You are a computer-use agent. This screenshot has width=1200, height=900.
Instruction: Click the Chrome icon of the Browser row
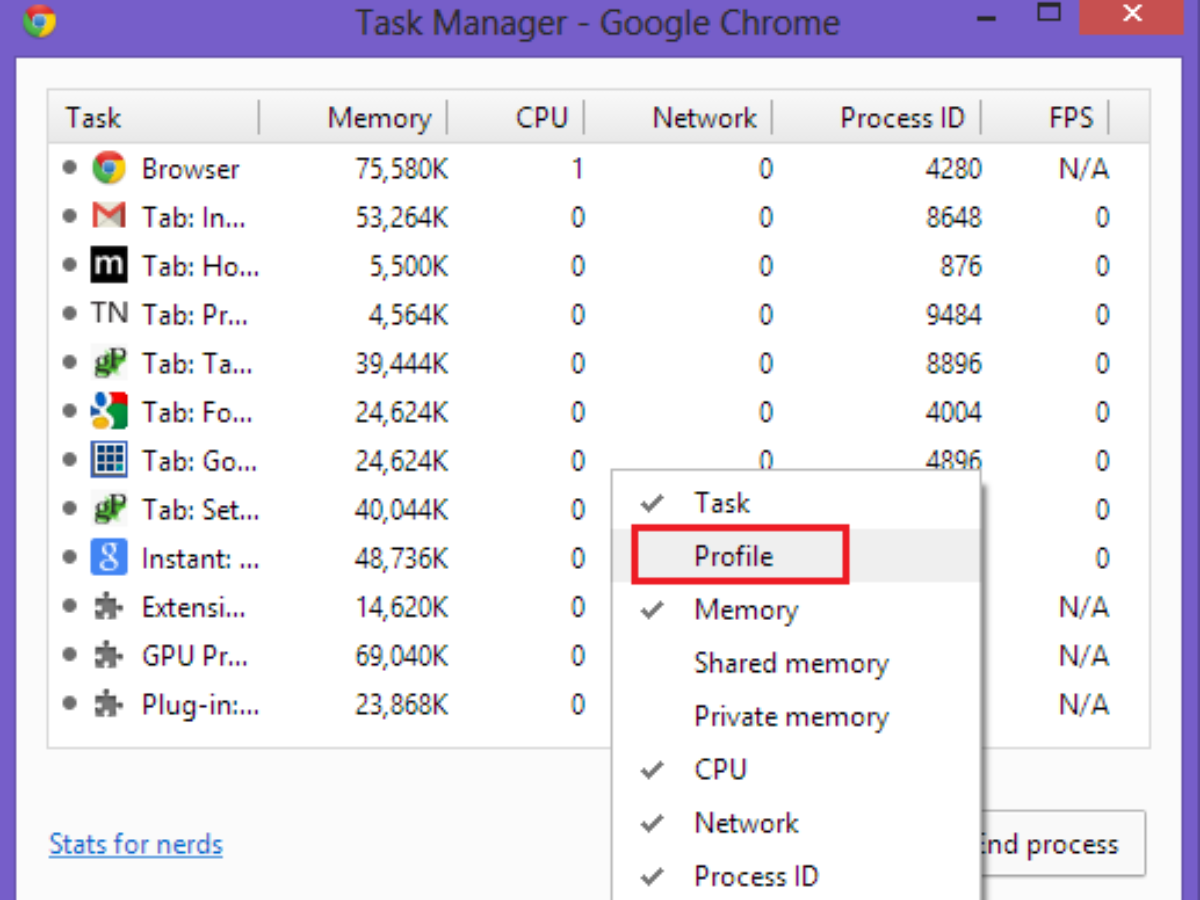(108, 168)
